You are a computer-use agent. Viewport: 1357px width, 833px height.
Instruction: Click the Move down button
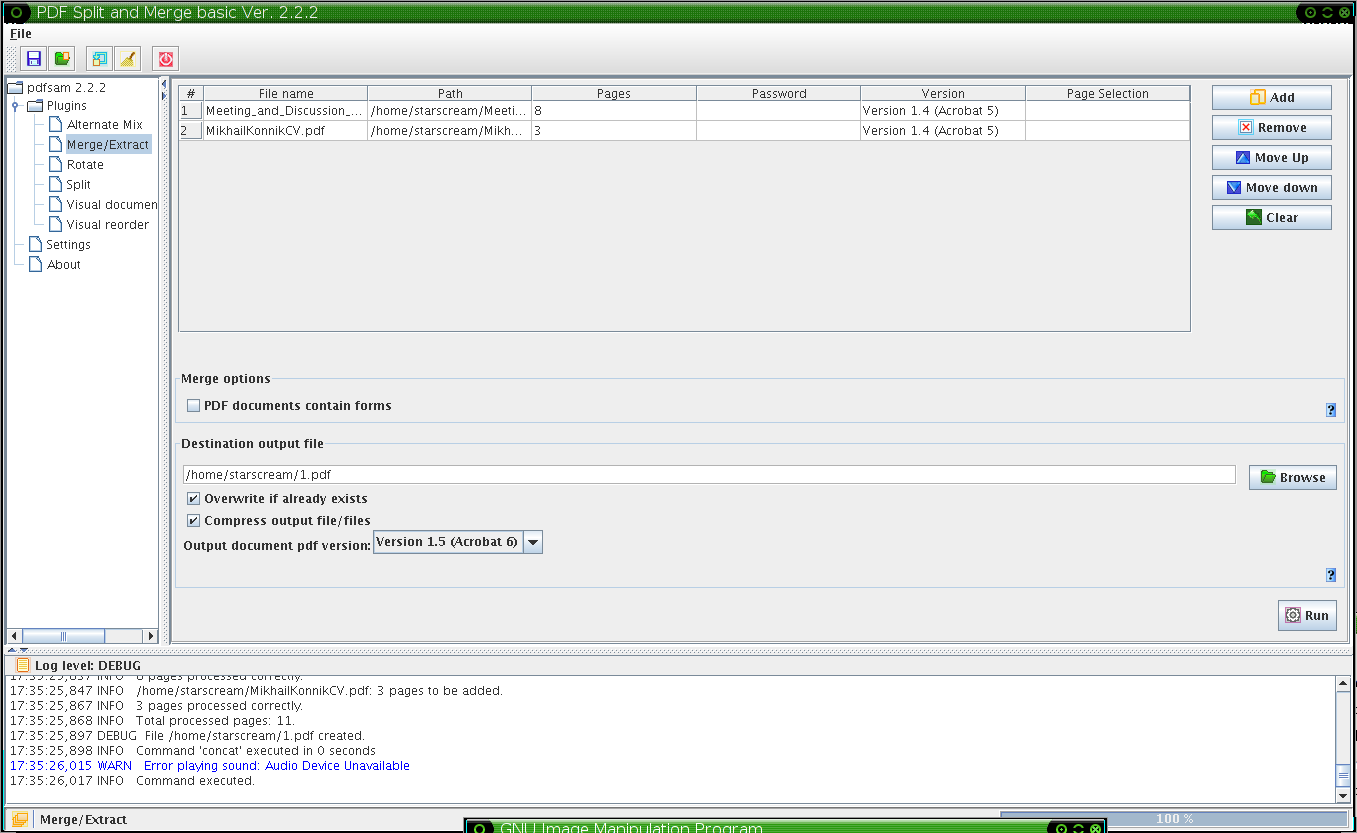1271,187
